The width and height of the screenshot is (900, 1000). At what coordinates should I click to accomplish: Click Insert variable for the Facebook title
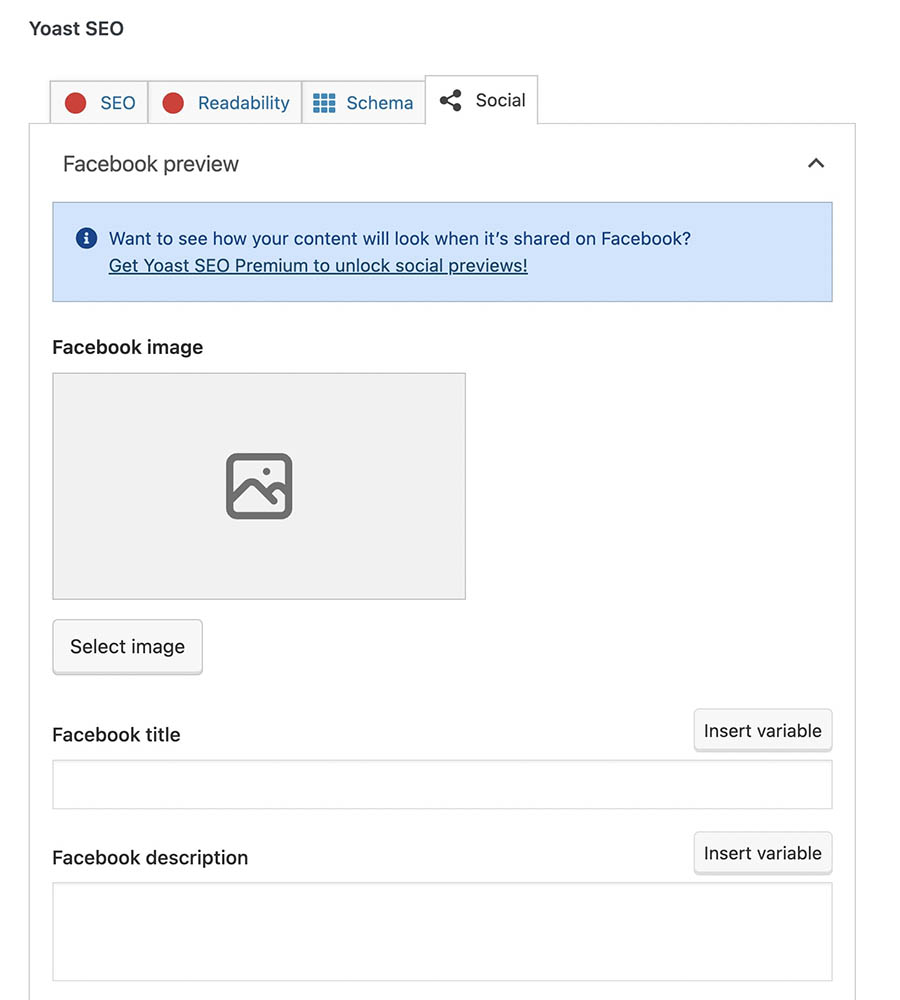tap(762, 731)
